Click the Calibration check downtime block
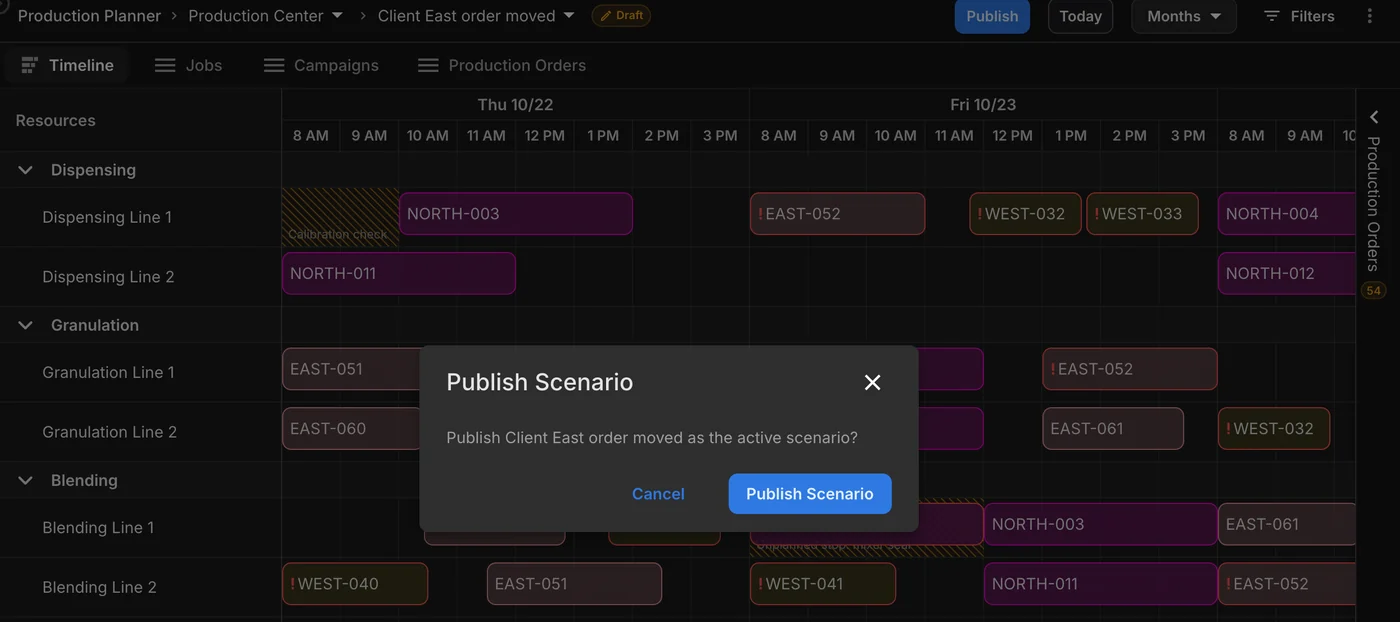 point(340,217)
